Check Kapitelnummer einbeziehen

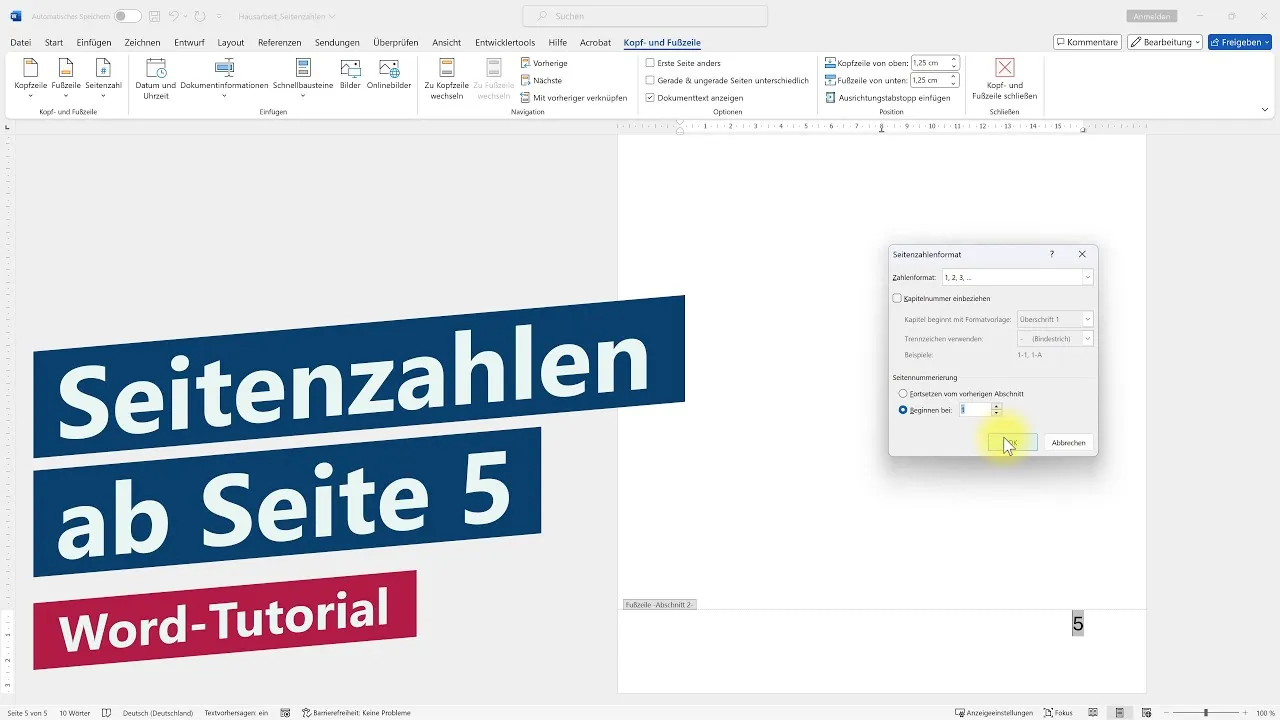coord(897,298)
